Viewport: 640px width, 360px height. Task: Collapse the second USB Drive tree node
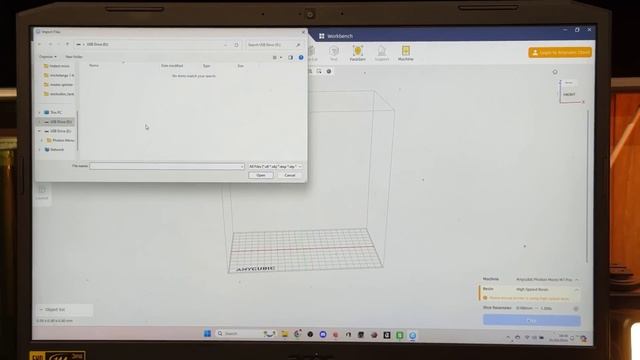point(40,131)
